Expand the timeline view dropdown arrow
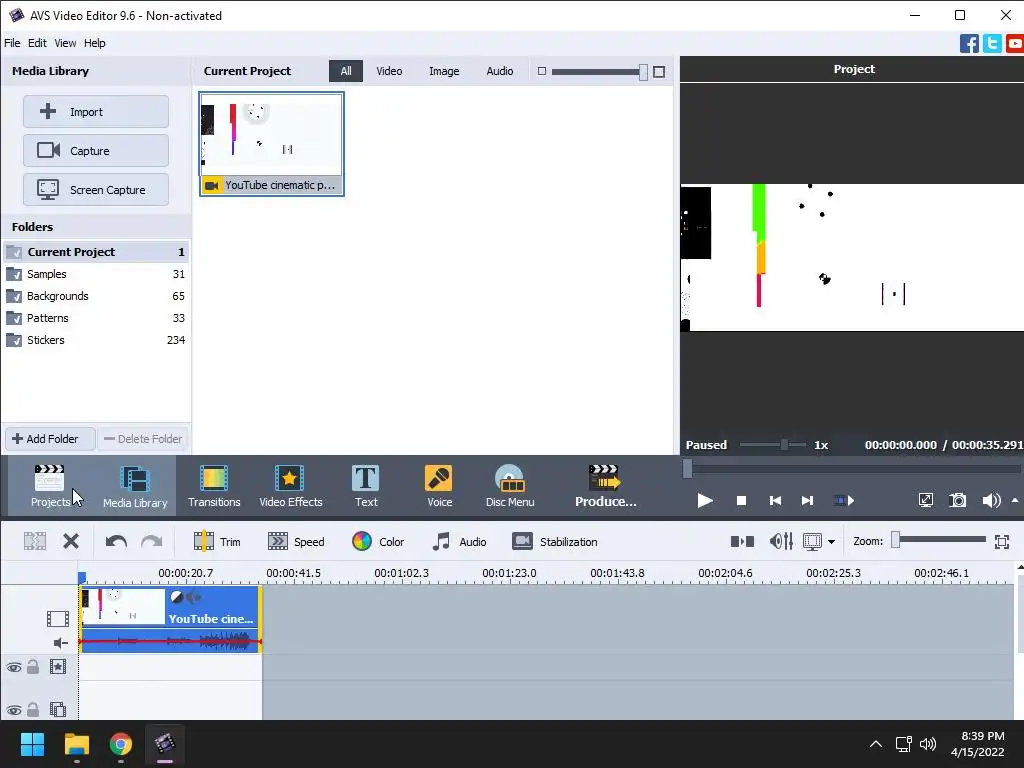This screenshot has height=768, width=1024. pyautogui.click(x=831, y=542)
